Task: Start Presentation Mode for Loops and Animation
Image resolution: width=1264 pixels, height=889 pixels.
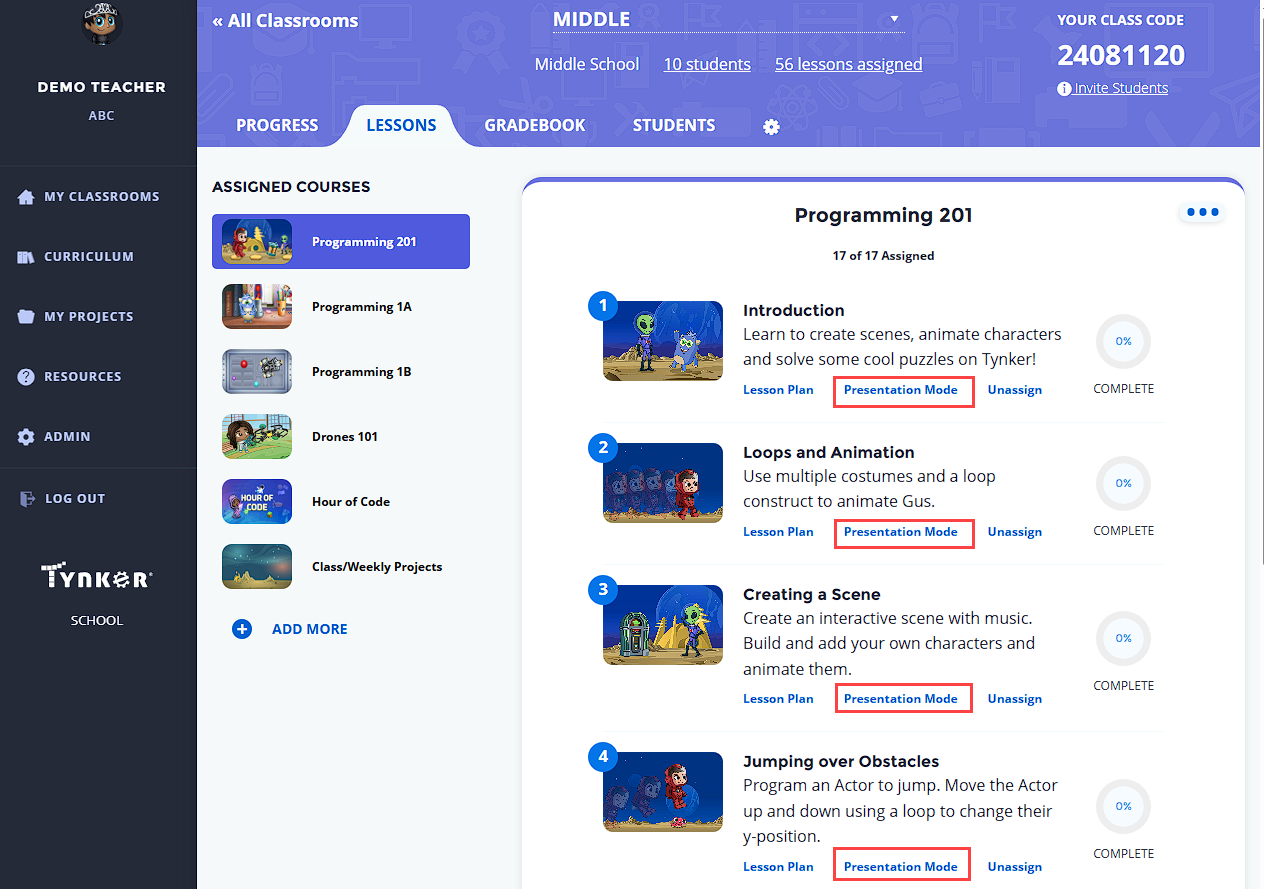Action: [x=901, y=532]
